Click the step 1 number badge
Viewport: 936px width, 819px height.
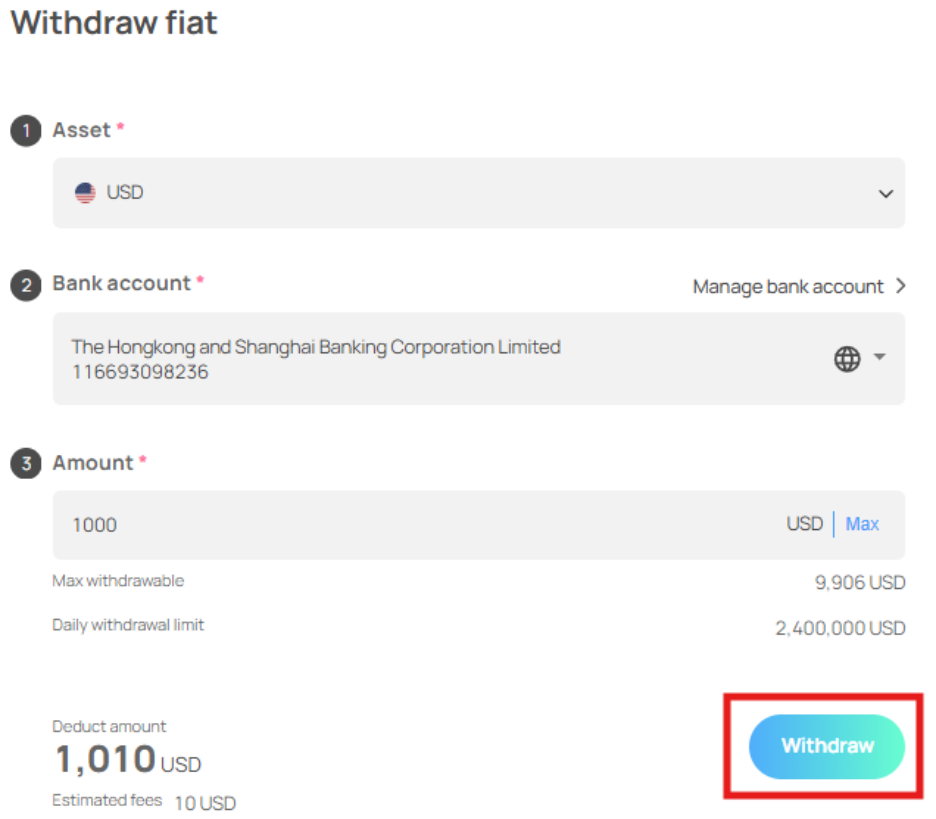26,131
